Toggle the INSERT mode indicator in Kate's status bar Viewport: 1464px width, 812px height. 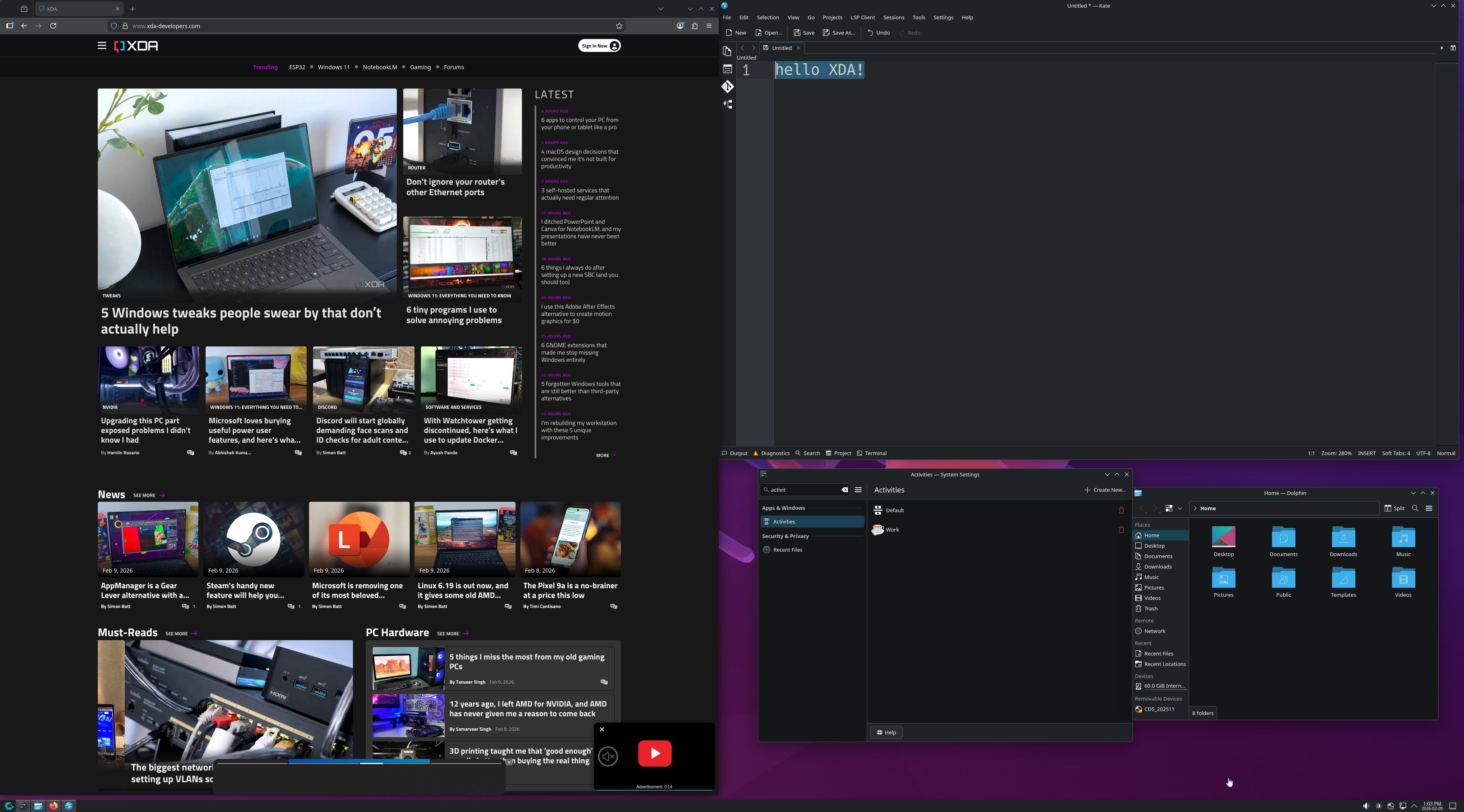(1366, 453)
